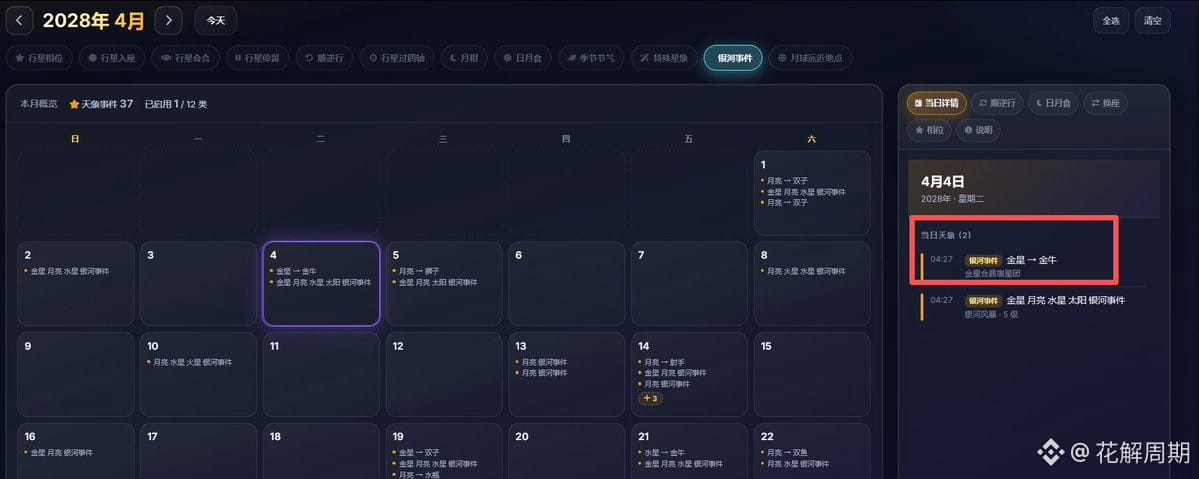
Task: Open the 当日详情 tab in side panel
Action: click(937, 103)
